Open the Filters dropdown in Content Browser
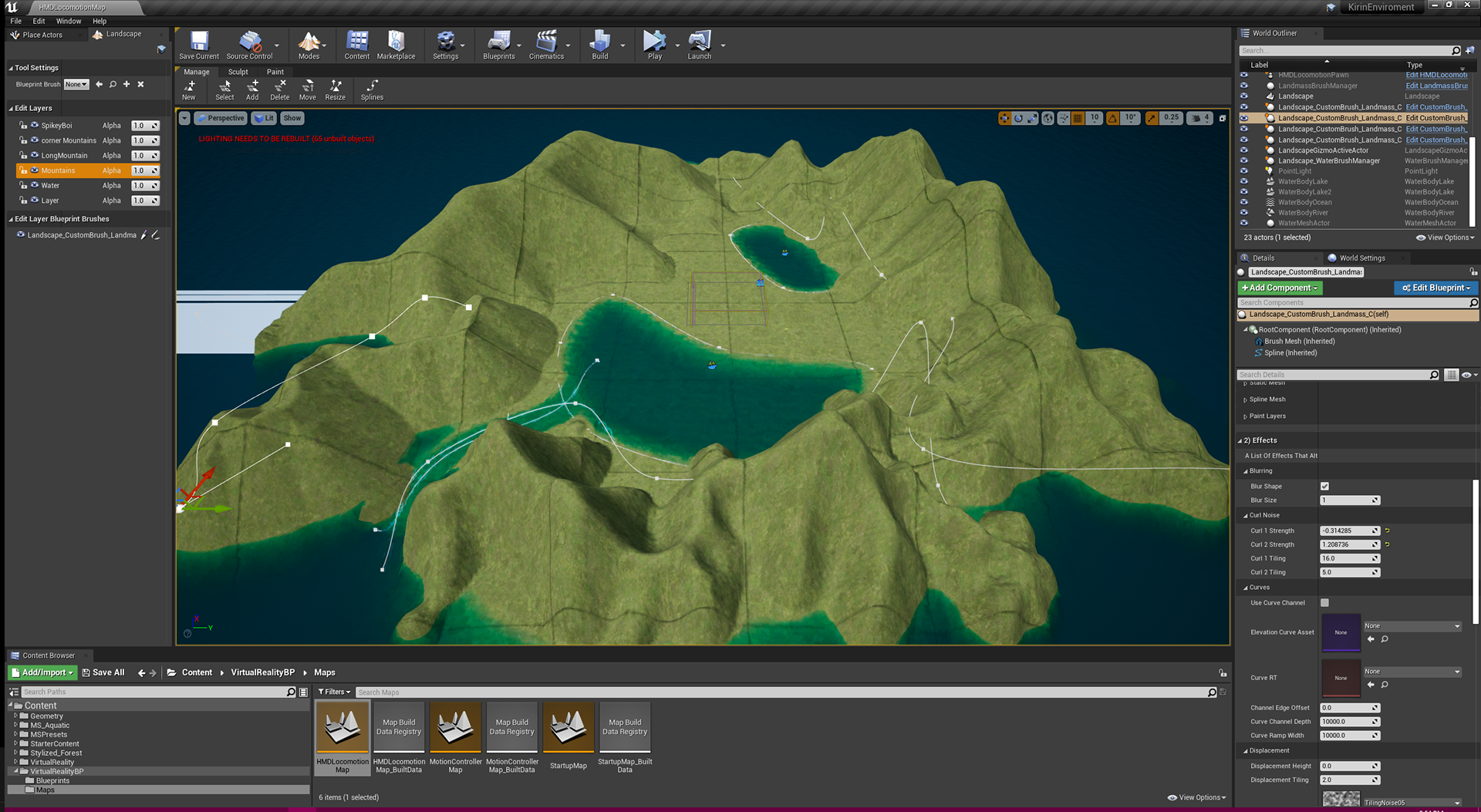 pyautogui.click(x=334, y=692)
